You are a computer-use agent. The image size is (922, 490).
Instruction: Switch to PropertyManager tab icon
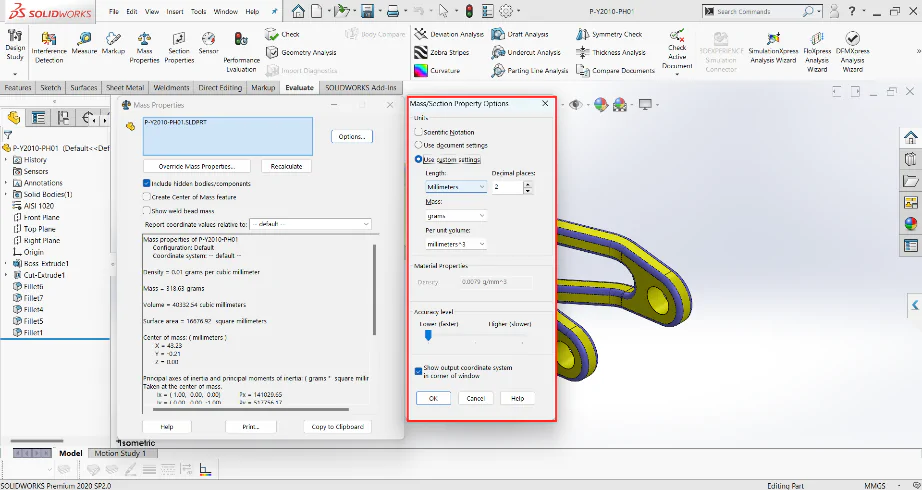click(38, 118)
